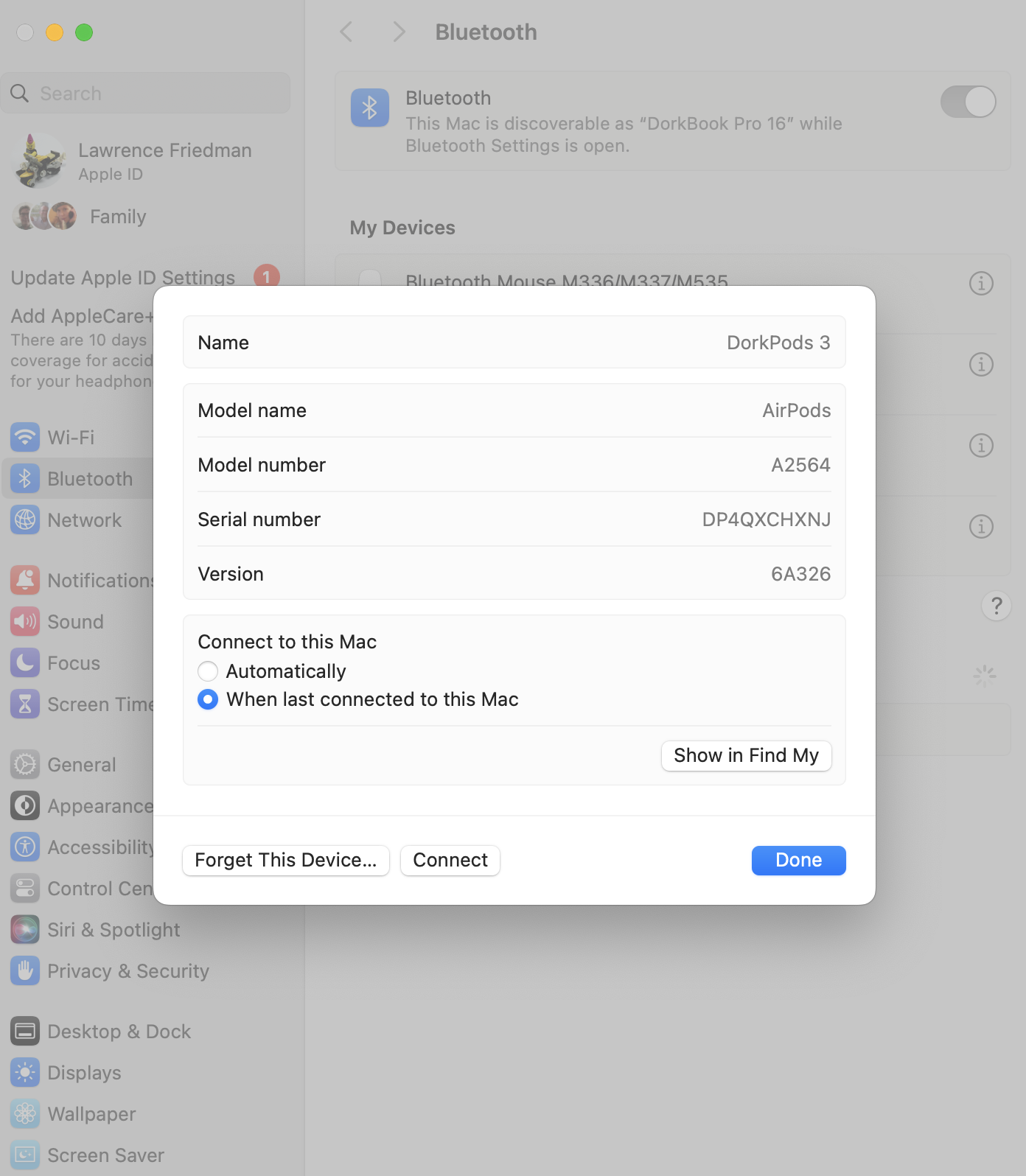The height and width of the screenshot is (1176, 1026).
Task: Click the Desktop & Dock icon
Action: tap(25, 1031)
